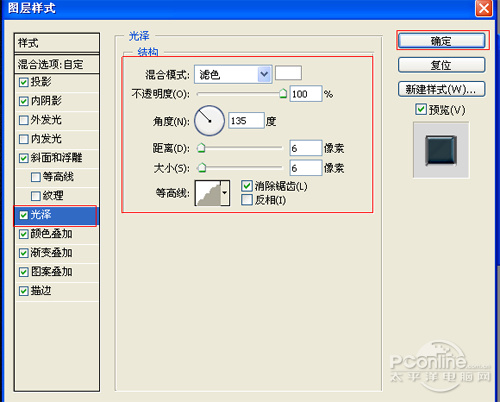Click the contour curve thumbnail
The width and height of the screenshot is (500, 402).
click(x=208, y=193)
